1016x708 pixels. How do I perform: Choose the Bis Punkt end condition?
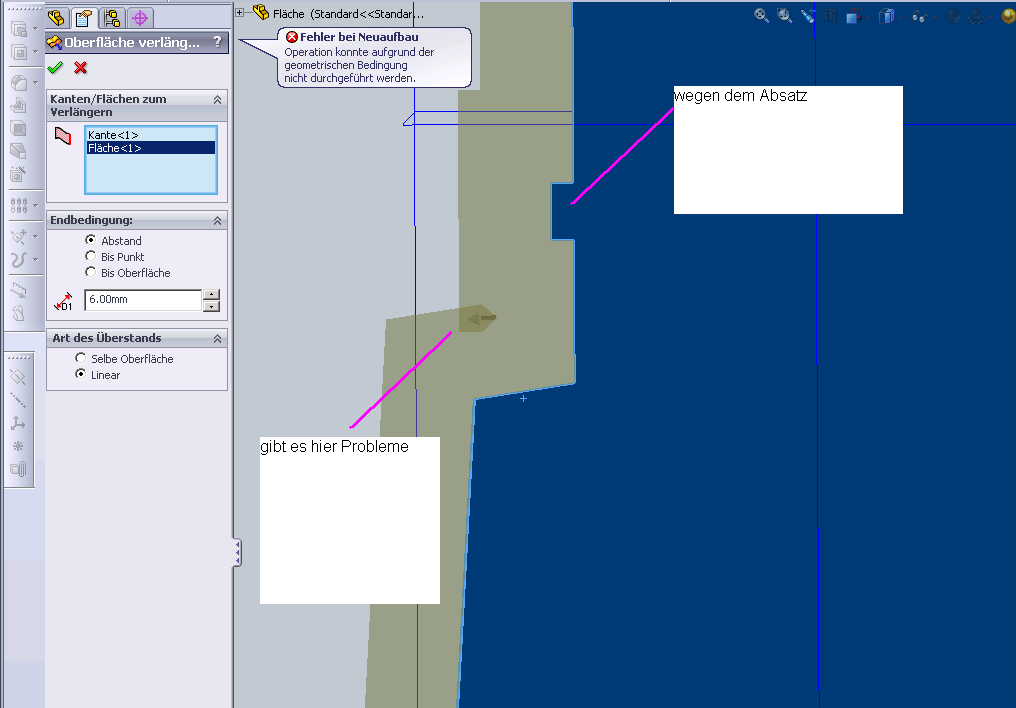coord(91,256)
